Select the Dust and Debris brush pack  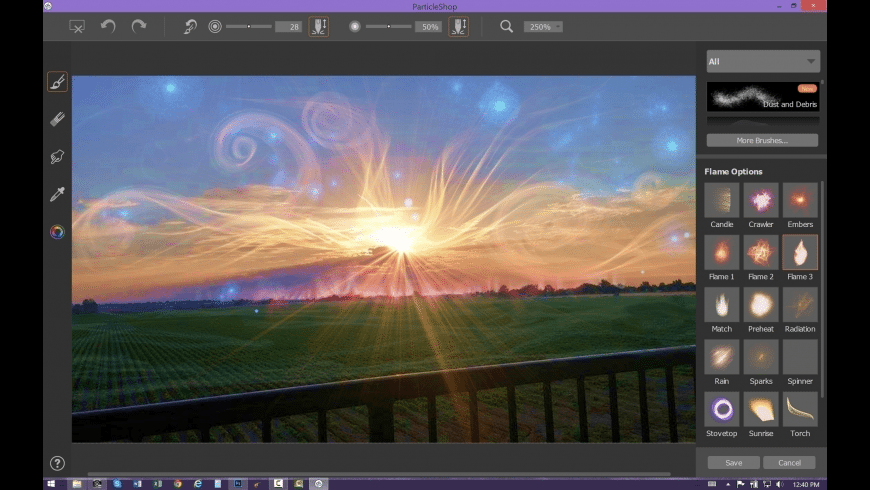click(762, 97)
